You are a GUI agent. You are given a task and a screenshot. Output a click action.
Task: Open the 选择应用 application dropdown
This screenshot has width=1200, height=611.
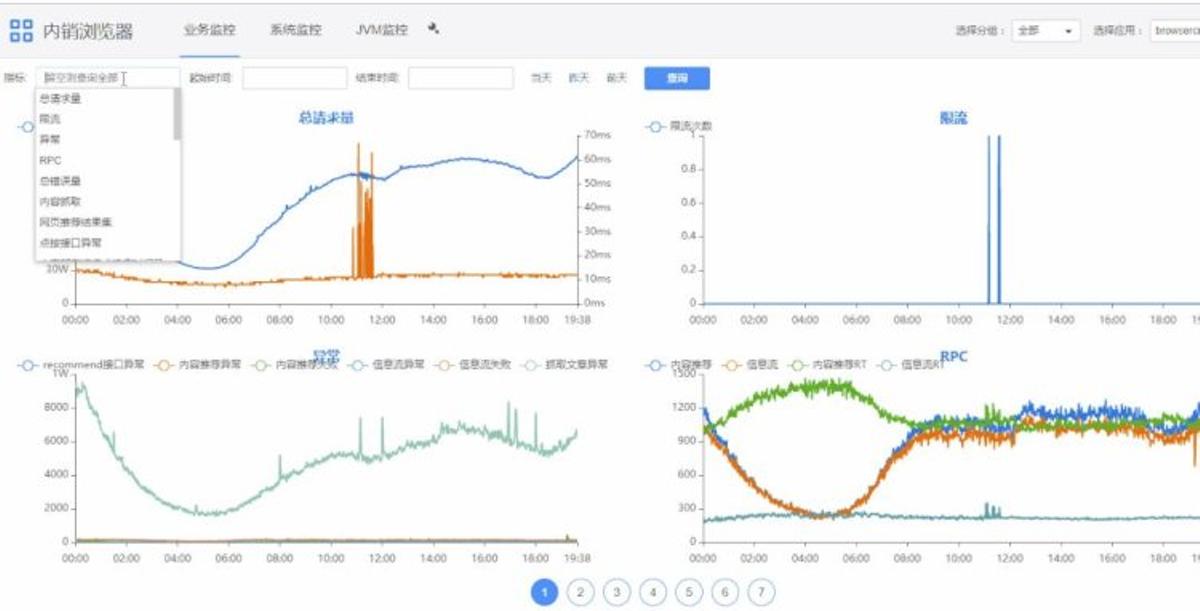tap(1174, 31)
